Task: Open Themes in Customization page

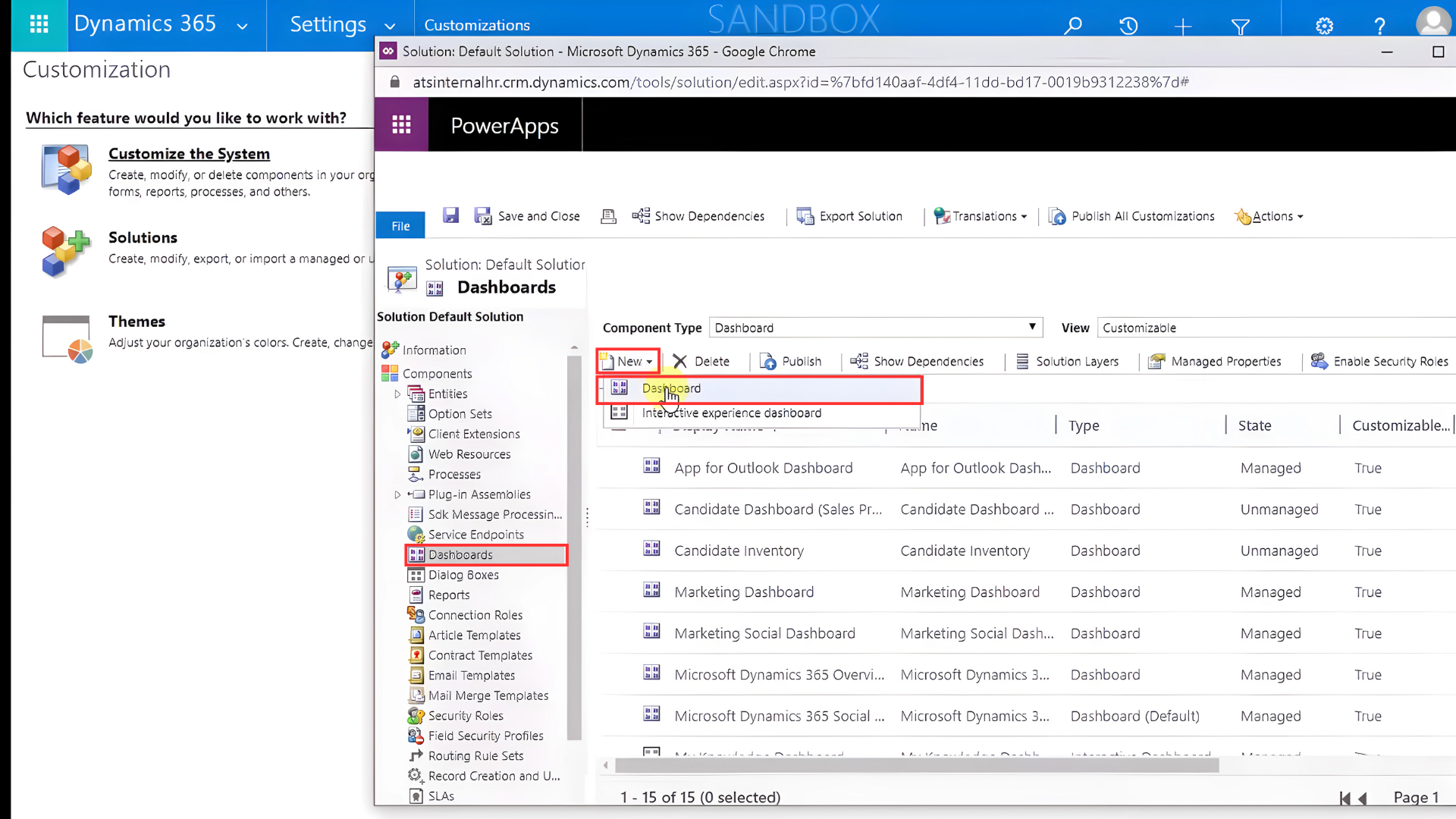Action: (136, 322)
